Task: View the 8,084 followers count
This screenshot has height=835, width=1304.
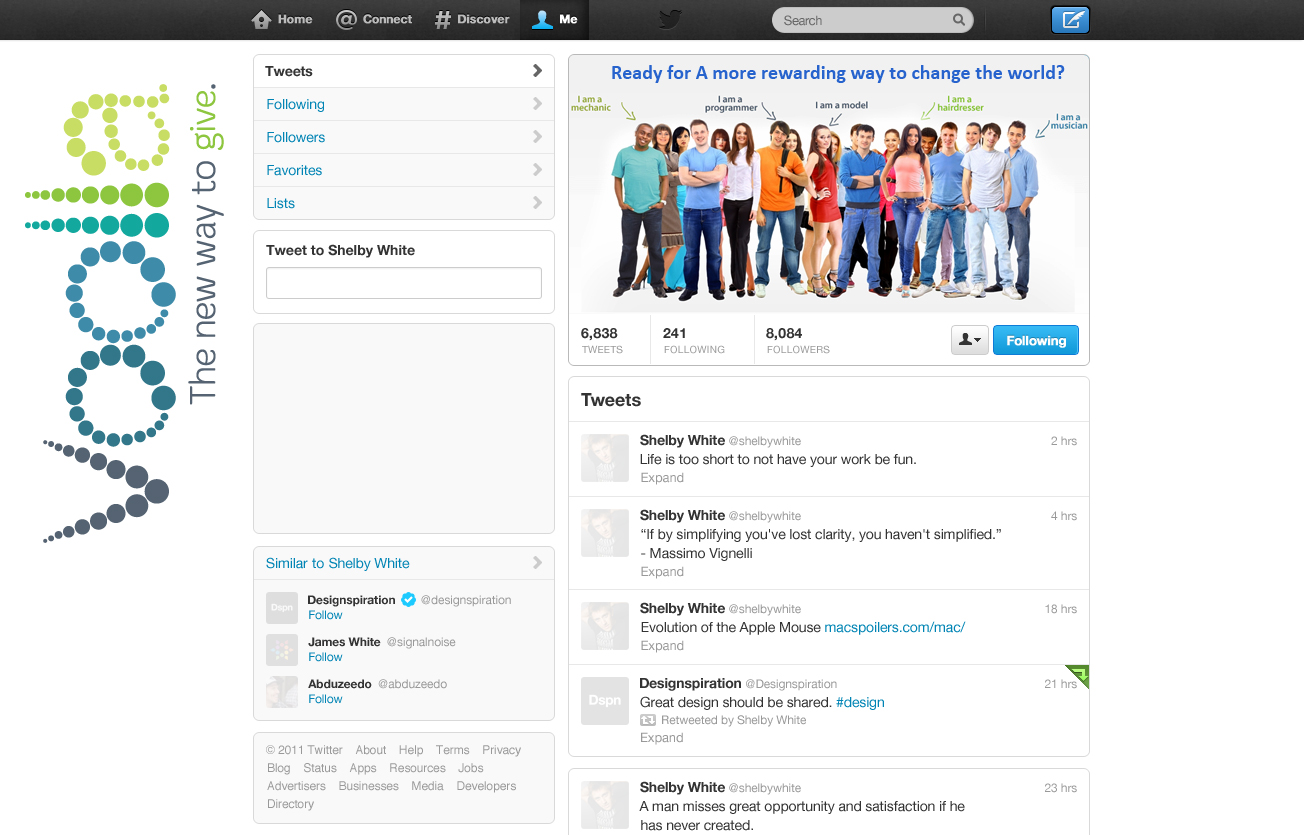Action: point(798,340)
